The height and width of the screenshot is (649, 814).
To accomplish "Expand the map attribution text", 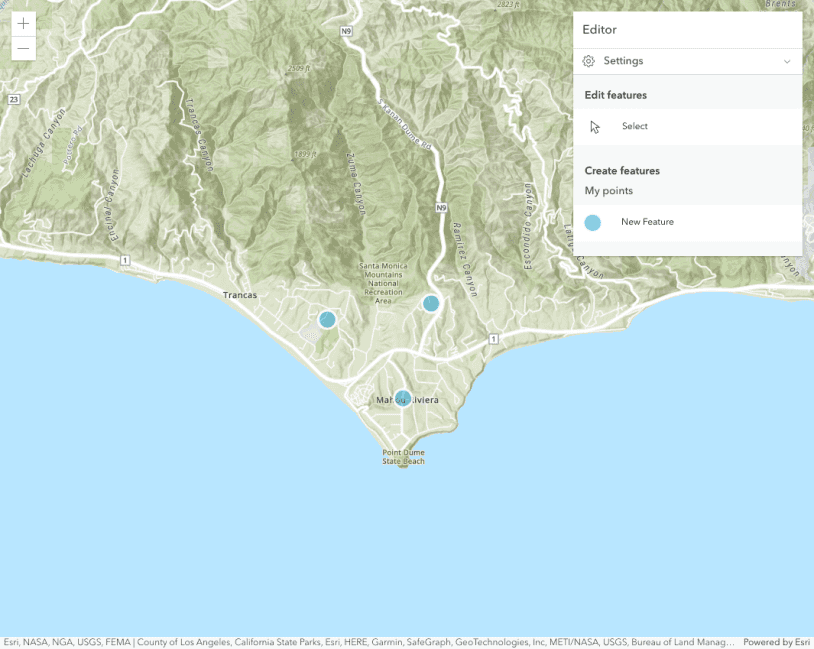I will click(370, 642).
